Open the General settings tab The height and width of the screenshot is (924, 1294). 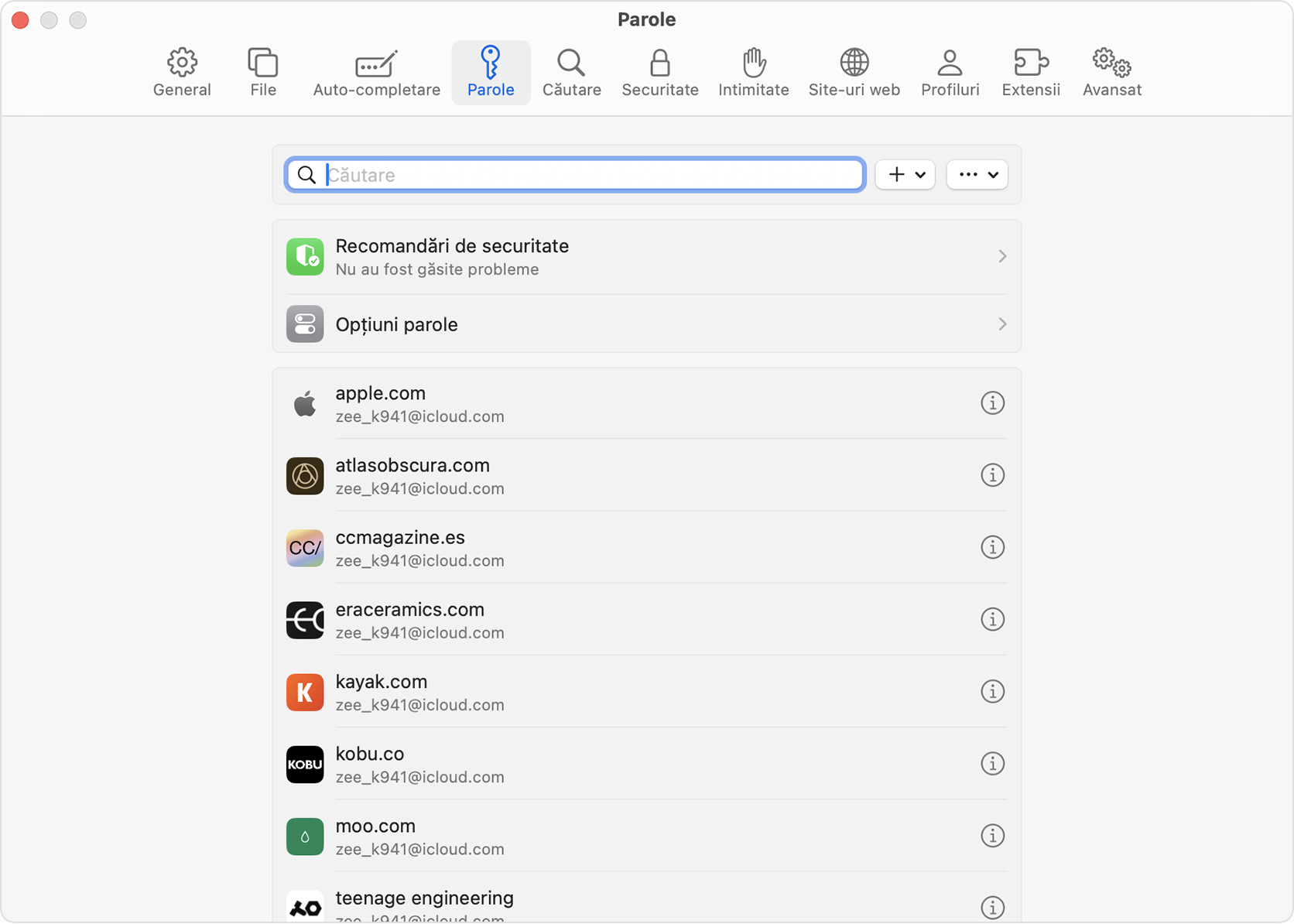[182, 73]
